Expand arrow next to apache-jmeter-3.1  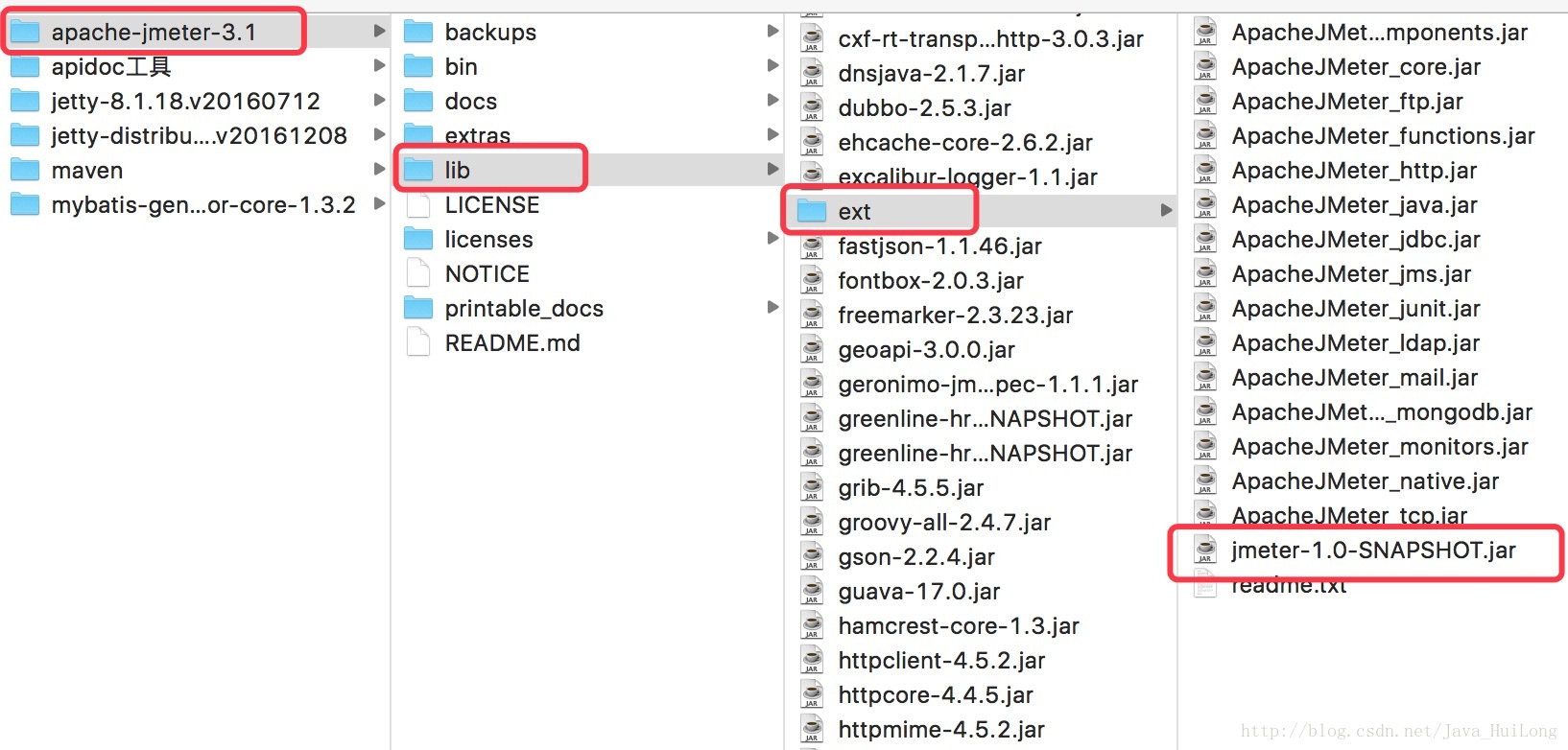point(379,32)
